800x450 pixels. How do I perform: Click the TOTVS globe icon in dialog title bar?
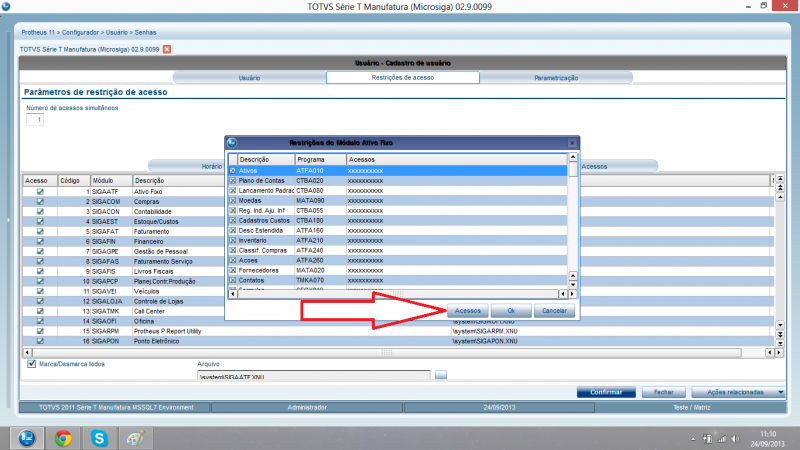click(x=232, y=143)
